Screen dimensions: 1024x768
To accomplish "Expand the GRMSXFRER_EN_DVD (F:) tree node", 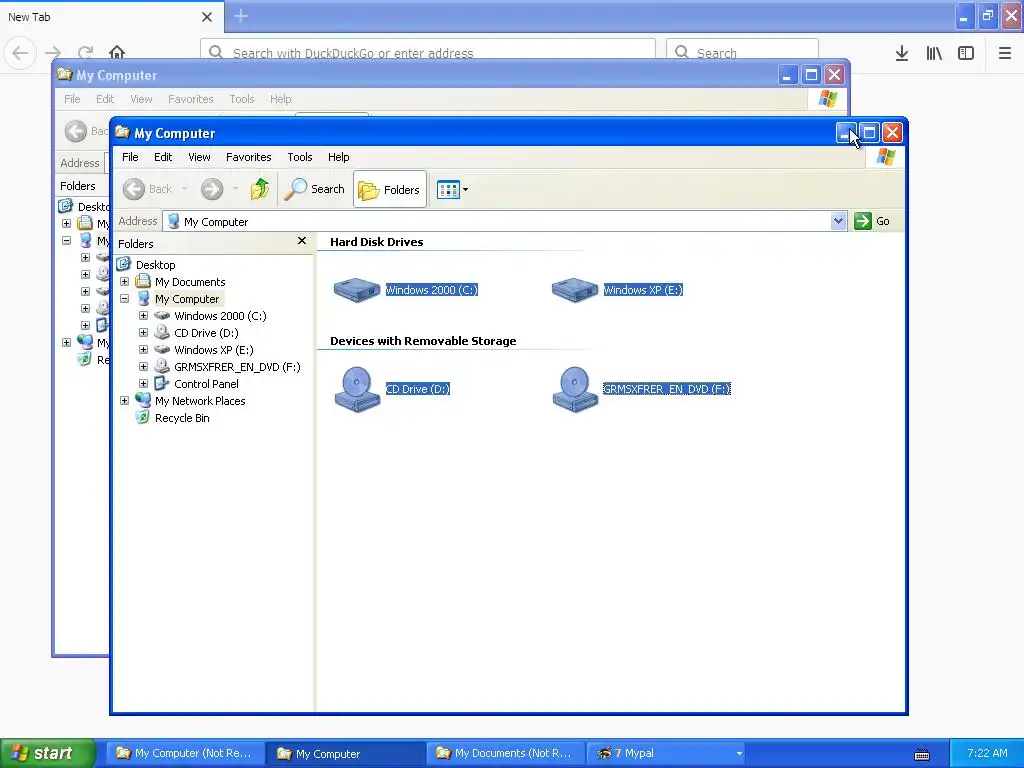I will click(143, 366).
